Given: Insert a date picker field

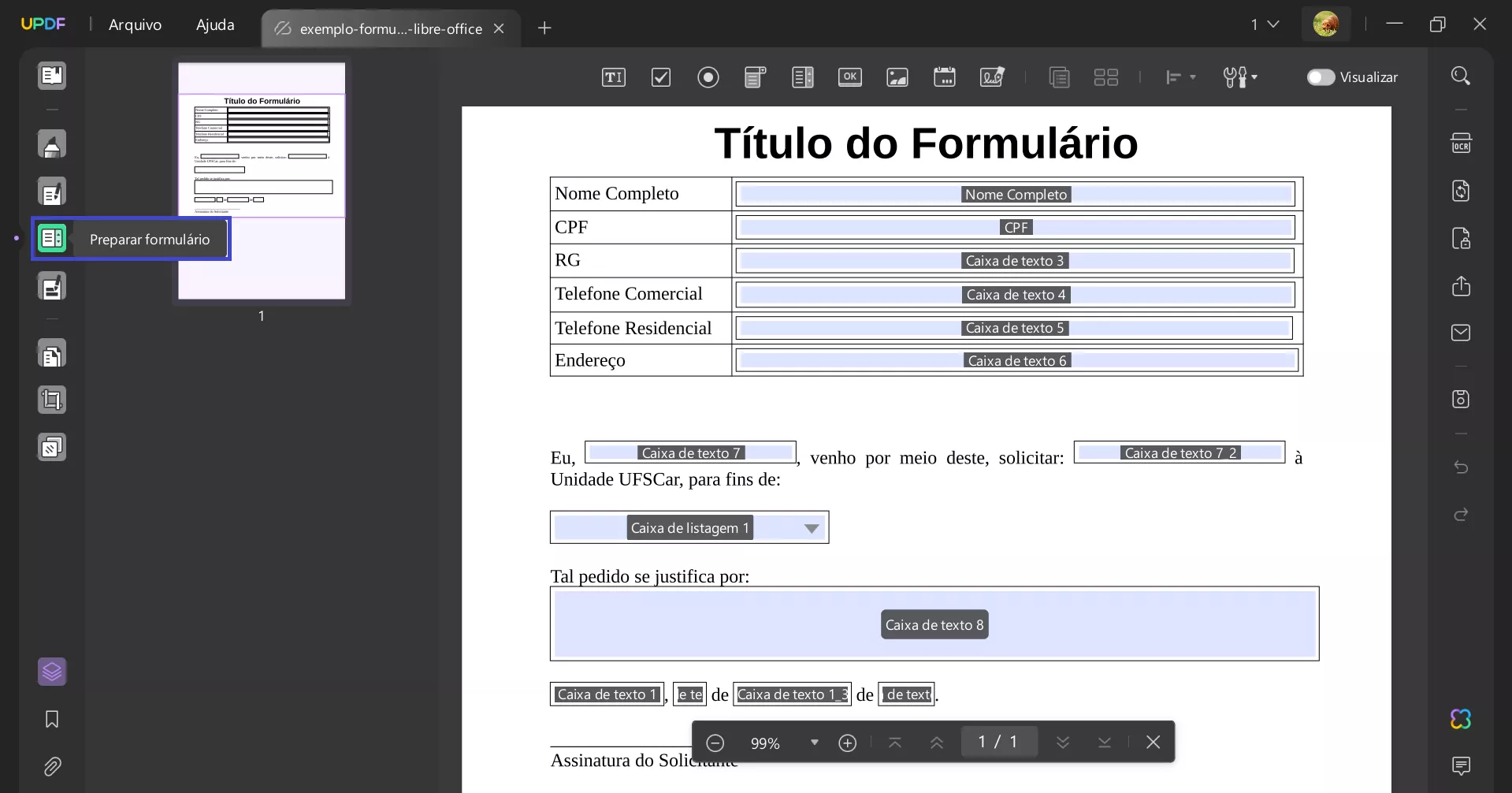Looking at the screenshot, I should 945,76.
